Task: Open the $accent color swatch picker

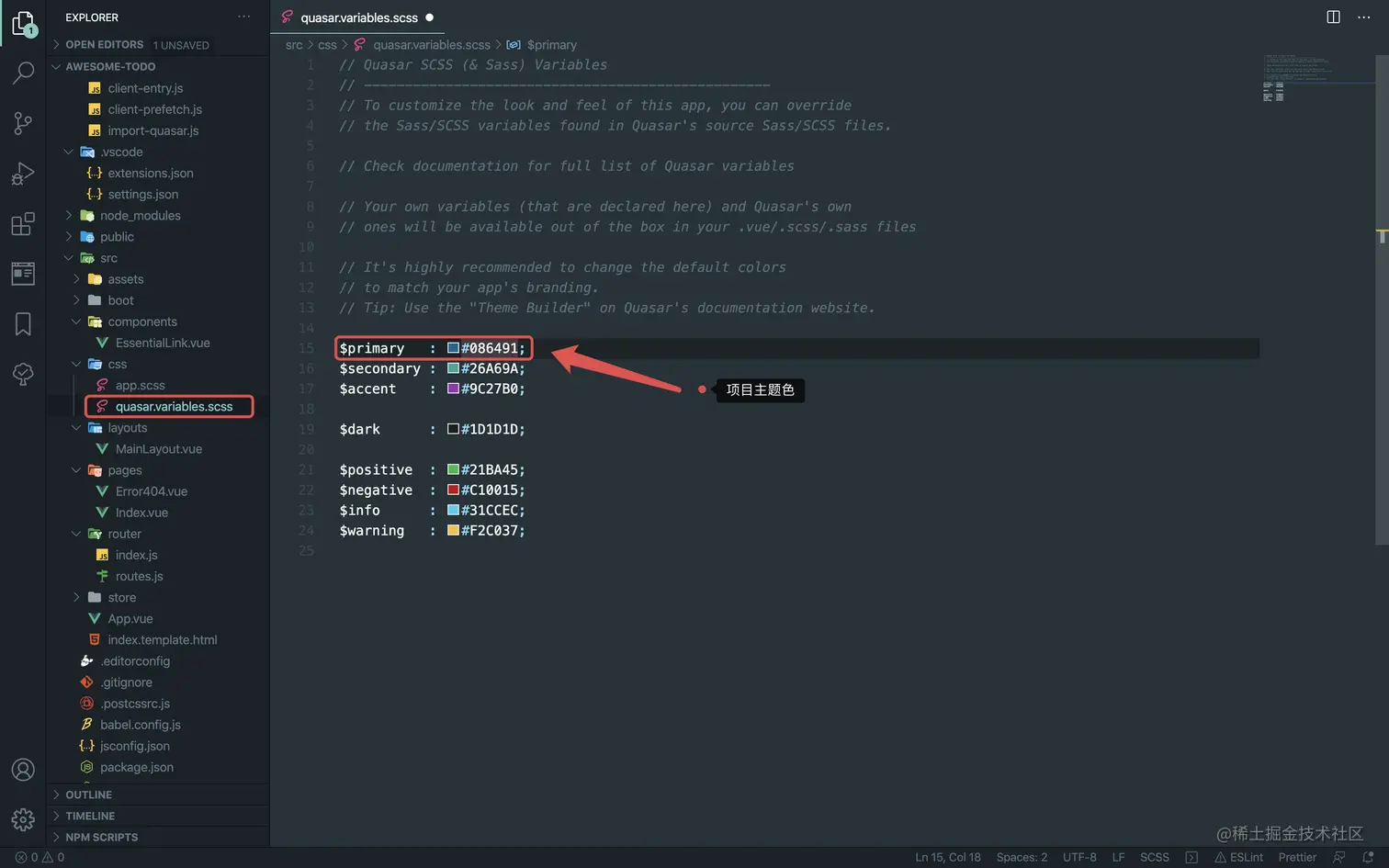Action: (x=453, y=389)
